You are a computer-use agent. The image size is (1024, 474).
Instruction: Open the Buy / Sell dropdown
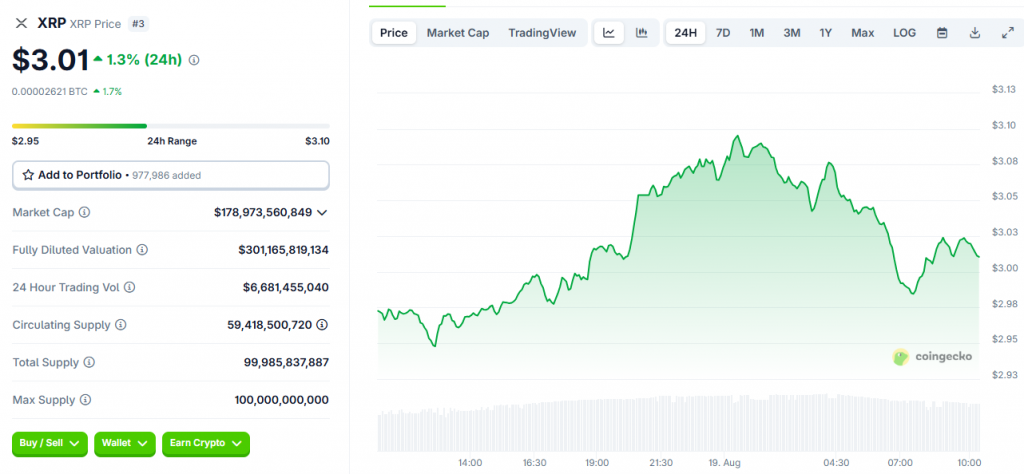pyautogui.click(x=50, y=443)
